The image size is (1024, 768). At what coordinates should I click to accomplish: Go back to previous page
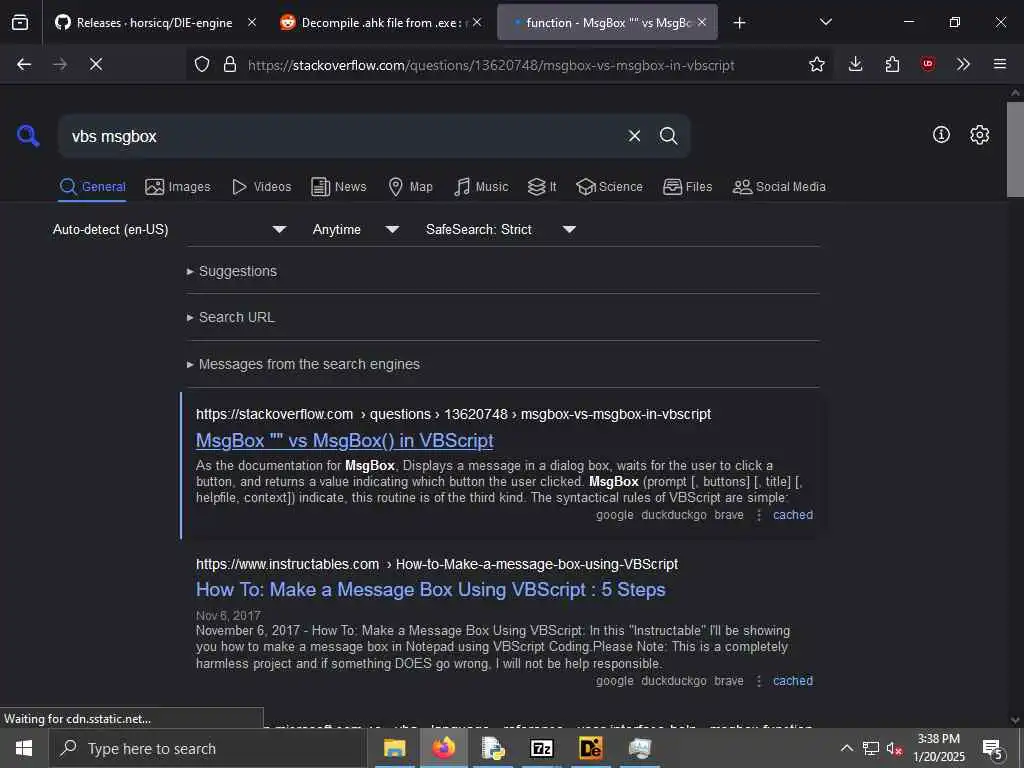(24, 64)
